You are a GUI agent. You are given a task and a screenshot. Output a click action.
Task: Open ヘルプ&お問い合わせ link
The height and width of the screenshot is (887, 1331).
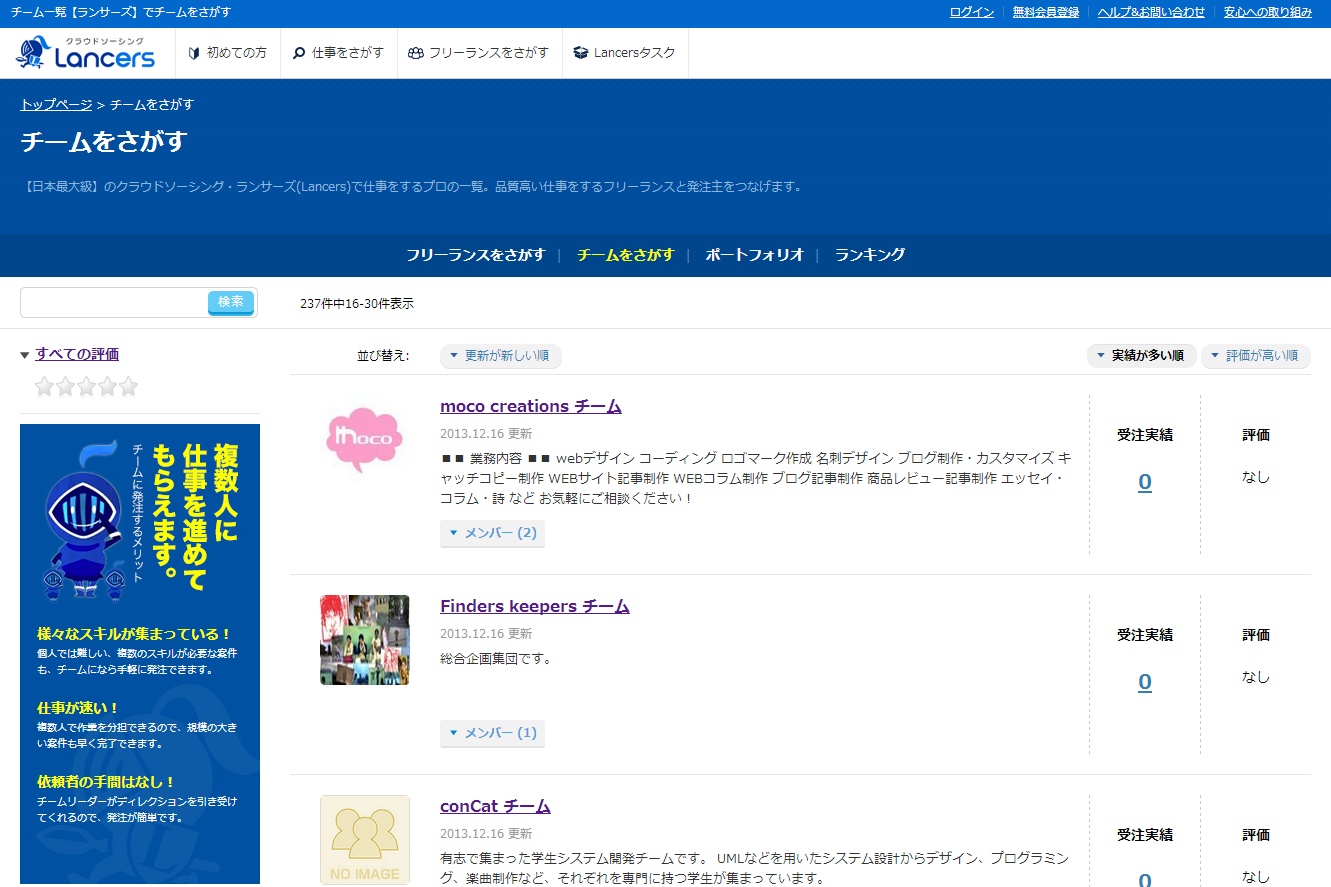click(1151, 12)
